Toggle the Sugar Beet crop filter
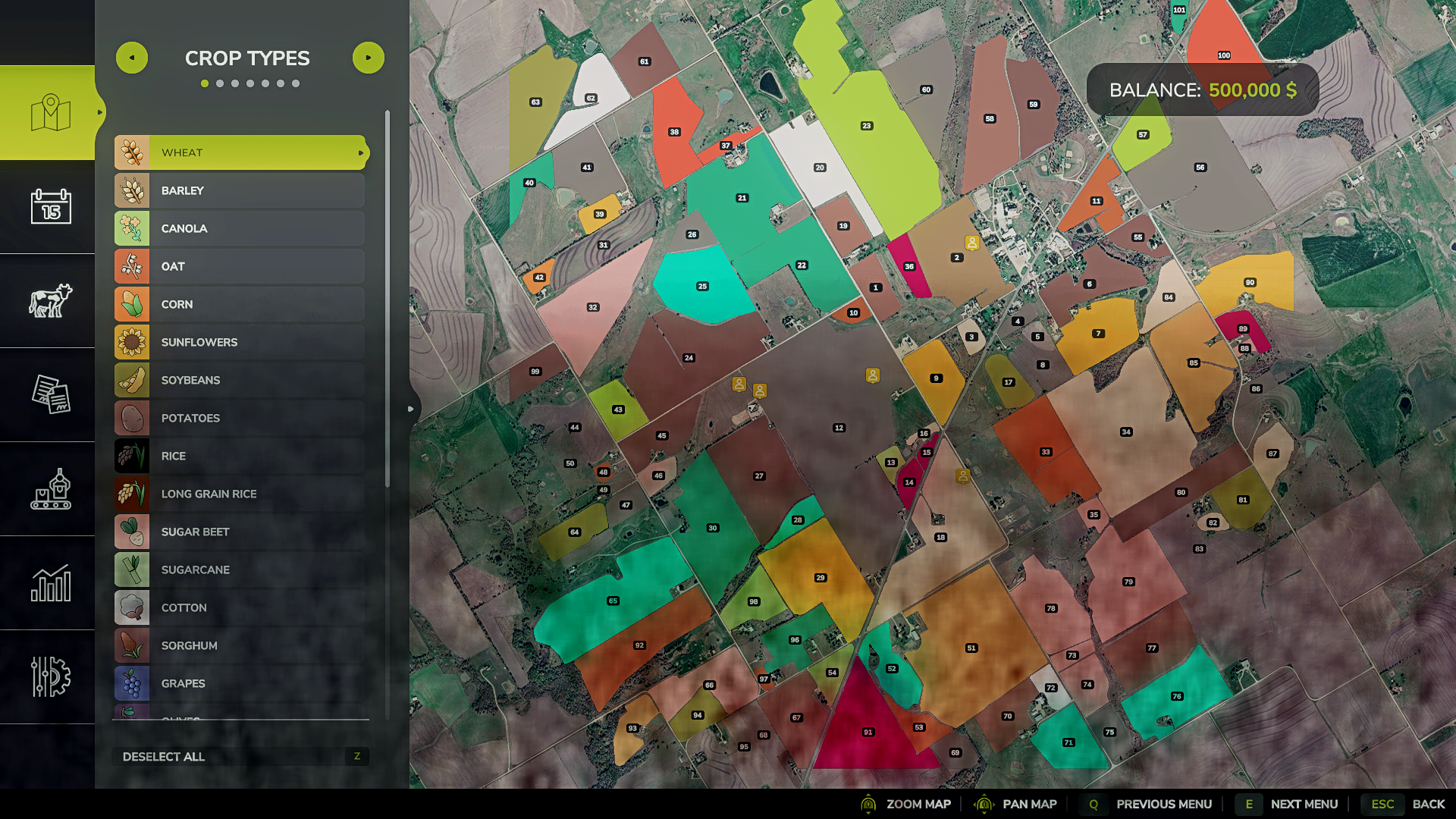This screenshot has width=1456, height=819. point(240,532)
